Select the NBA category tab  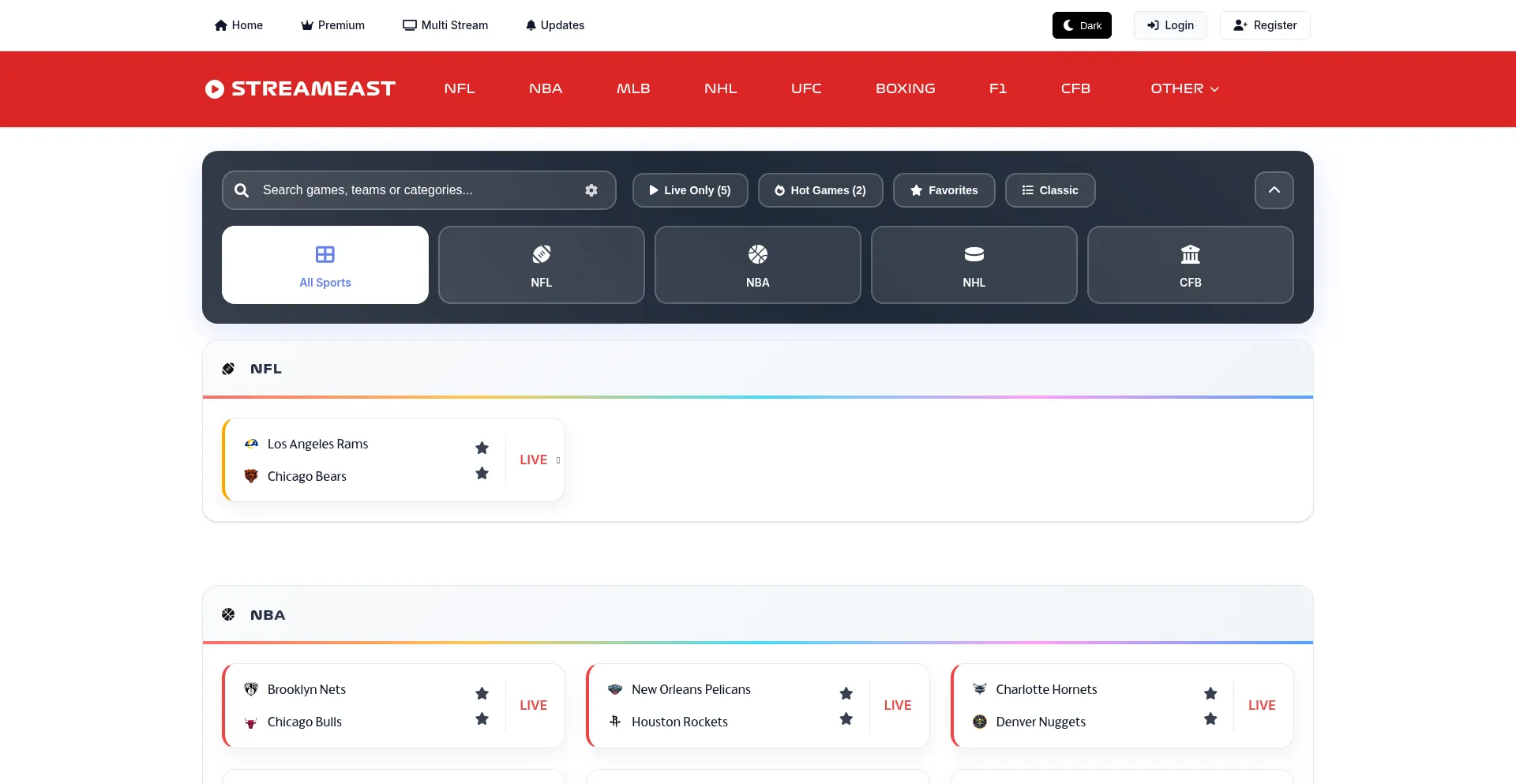(758, 265)
